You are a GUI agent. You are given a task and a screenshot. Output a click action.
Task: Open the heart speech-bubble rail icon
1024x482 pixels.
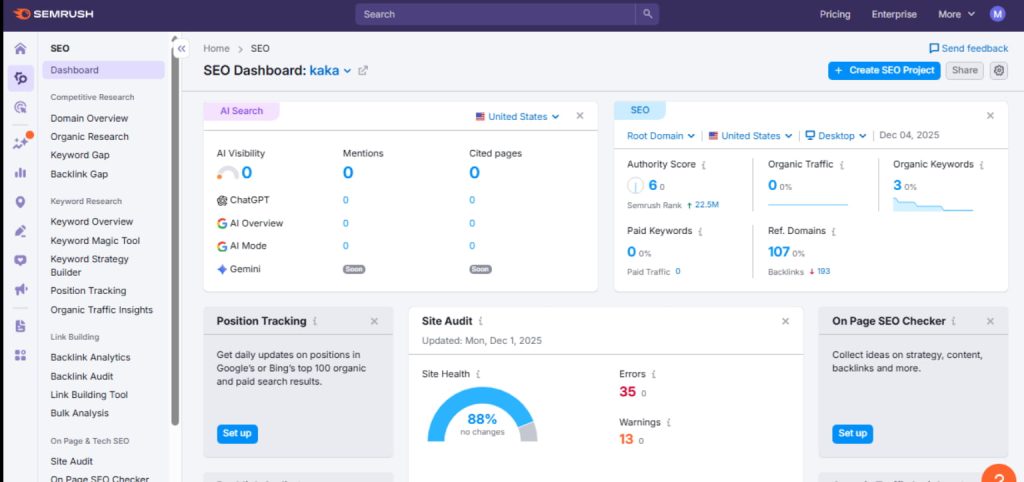[20, 260]
